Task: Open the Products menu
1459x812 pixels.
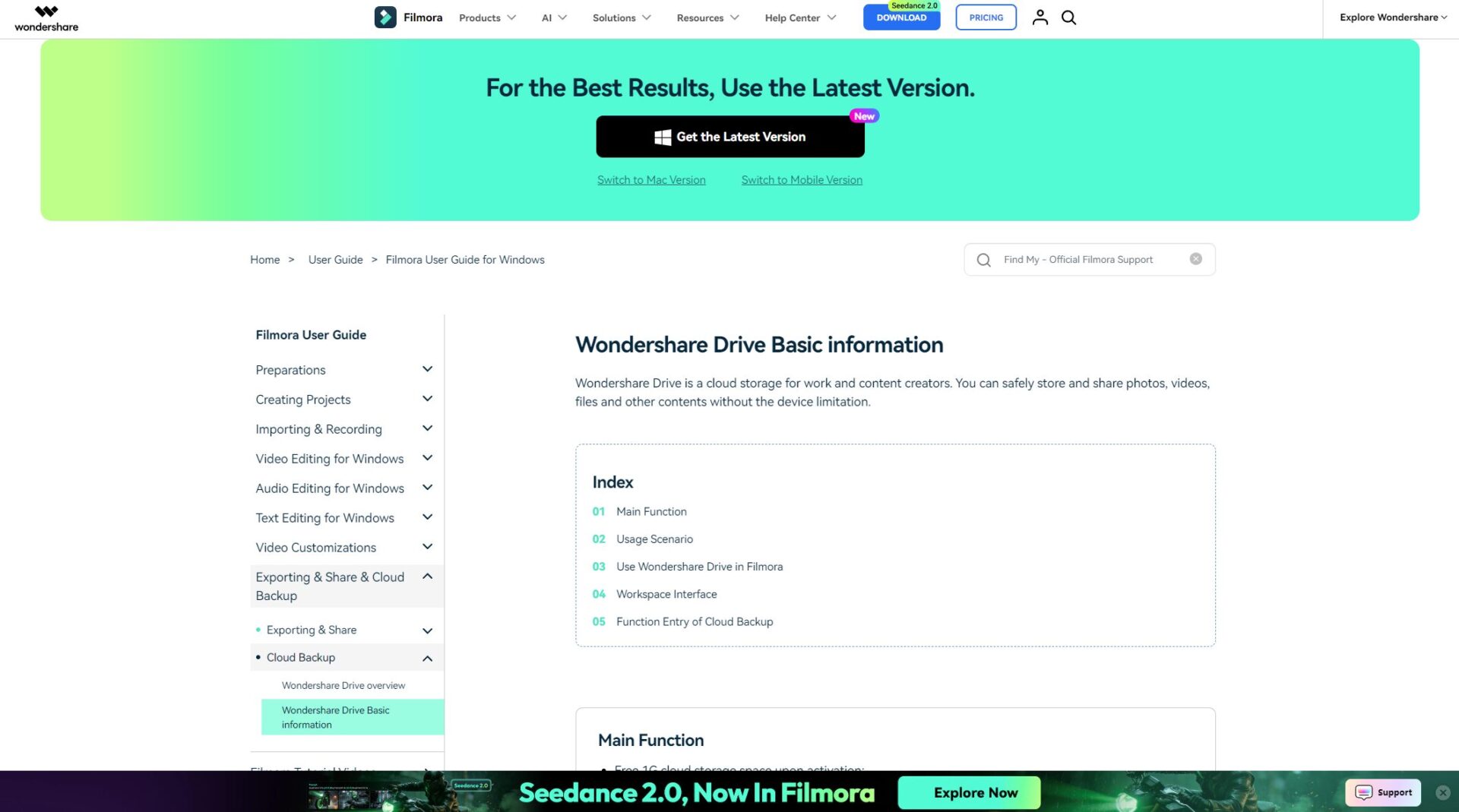Action: point(487,17)
